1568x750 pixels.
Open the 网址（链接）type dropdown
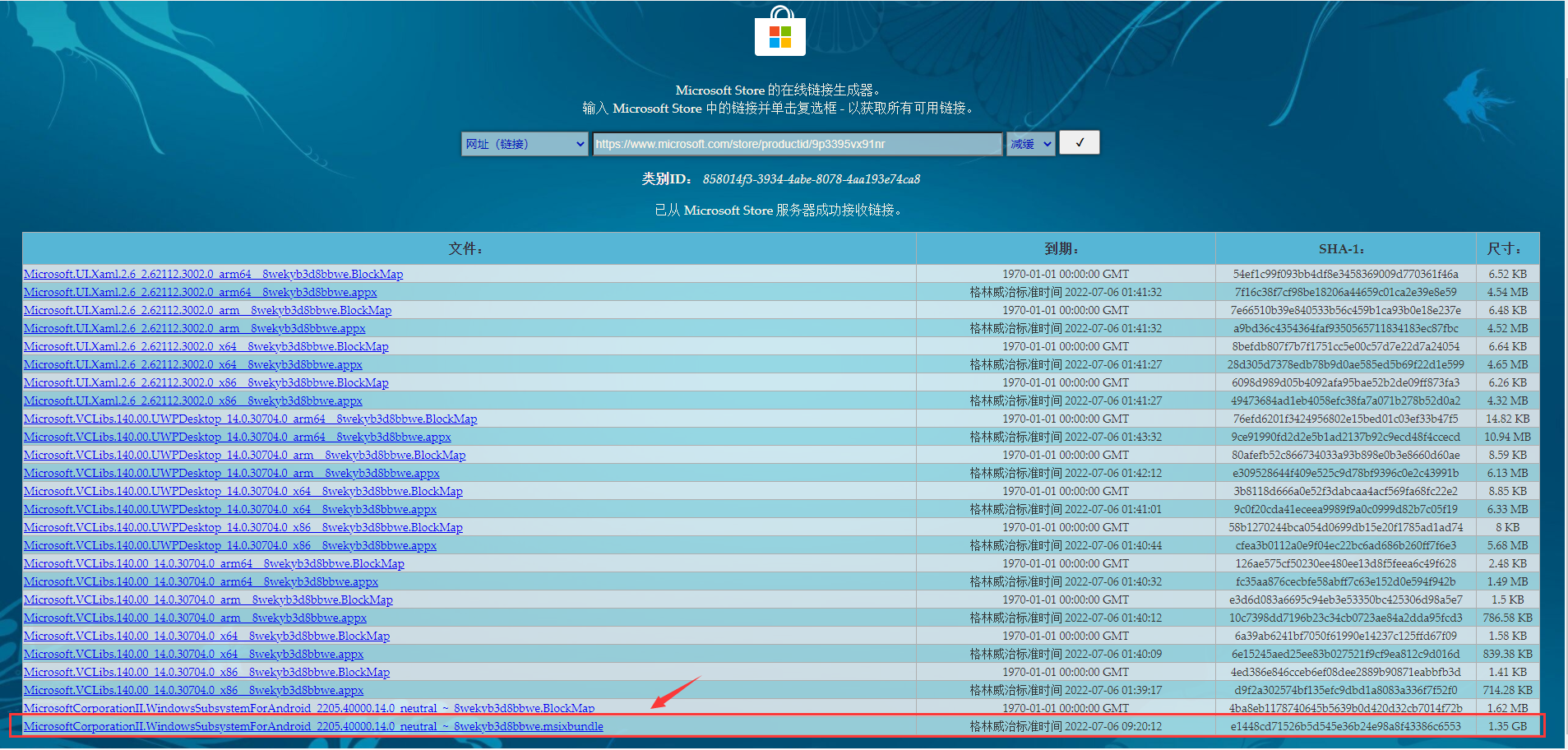pos(524,144)
